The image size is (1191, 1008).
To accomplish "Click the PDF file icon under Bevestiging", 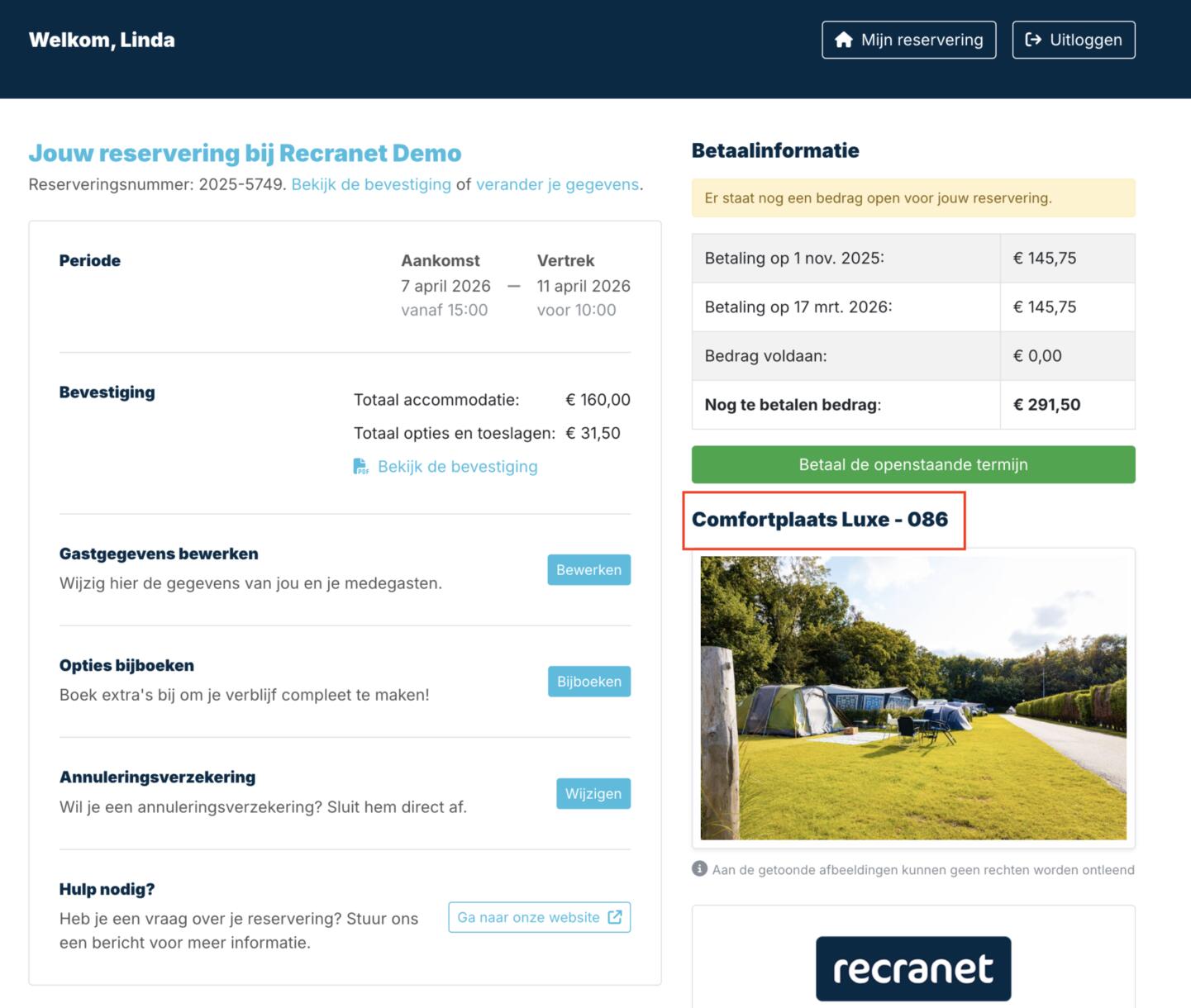I will (x=361, y=467).
